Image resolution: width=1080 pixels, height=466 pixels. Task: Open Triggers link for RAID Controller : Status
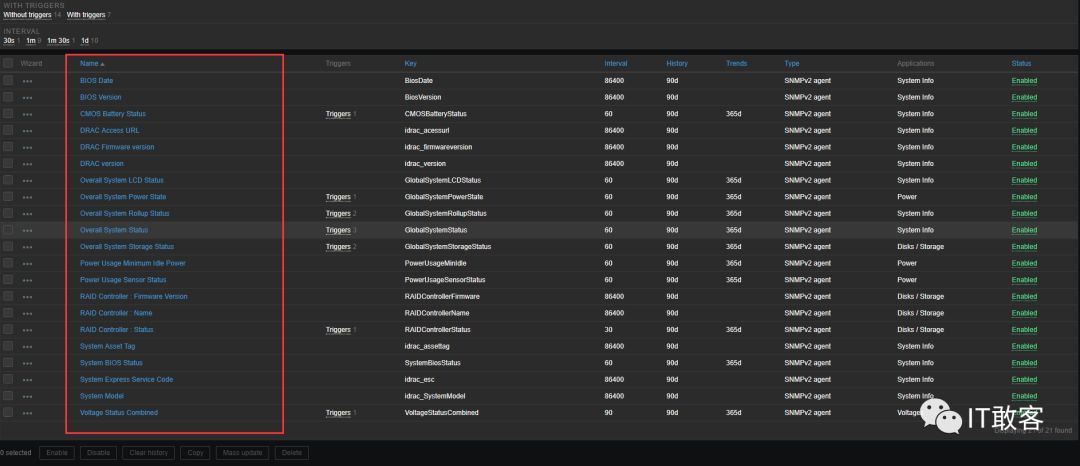point(338,330)
